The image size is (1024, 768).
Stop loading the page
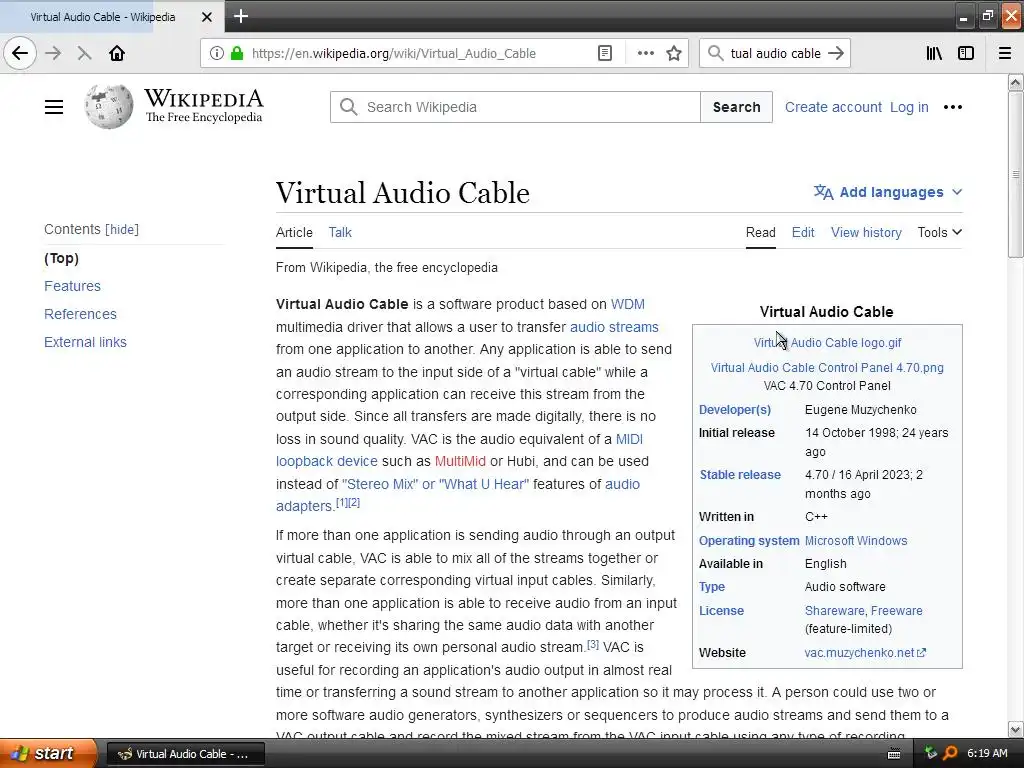84,53
